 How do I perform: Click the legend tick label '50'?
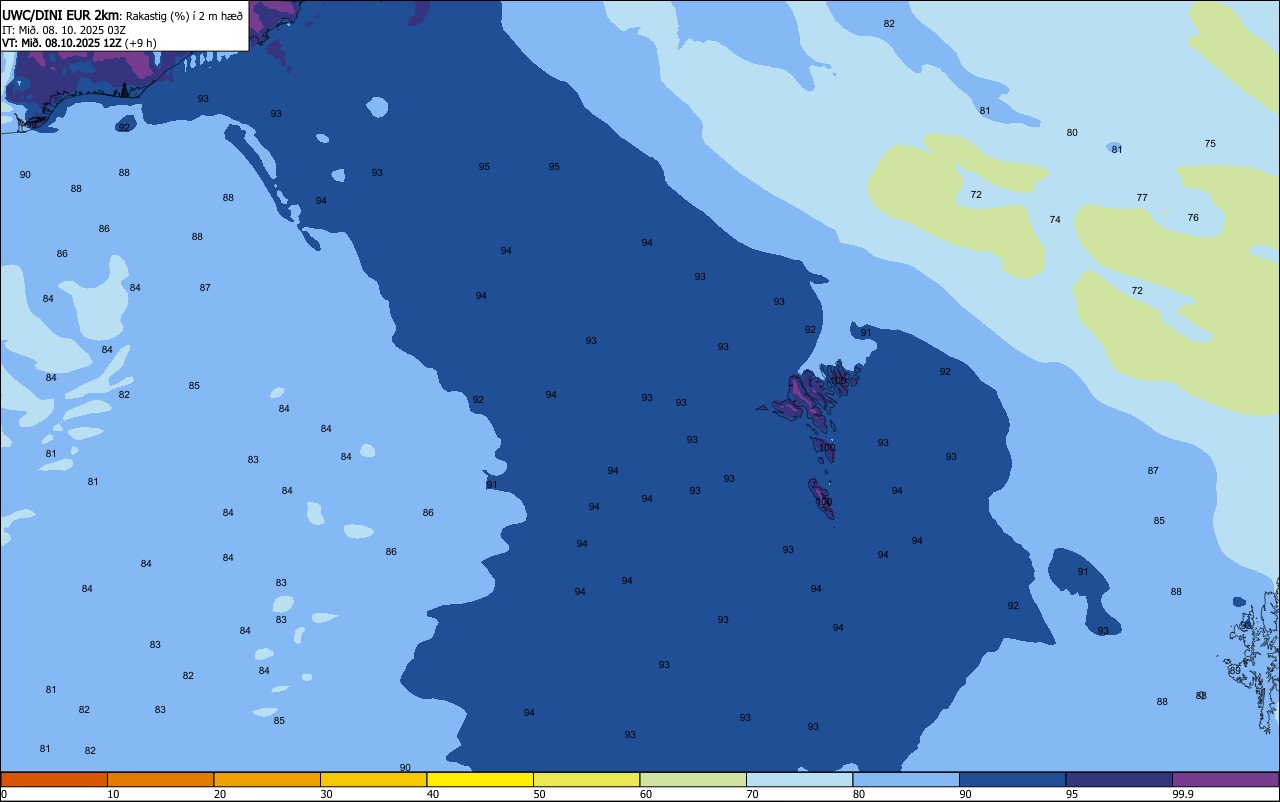(x=539, y=794)
